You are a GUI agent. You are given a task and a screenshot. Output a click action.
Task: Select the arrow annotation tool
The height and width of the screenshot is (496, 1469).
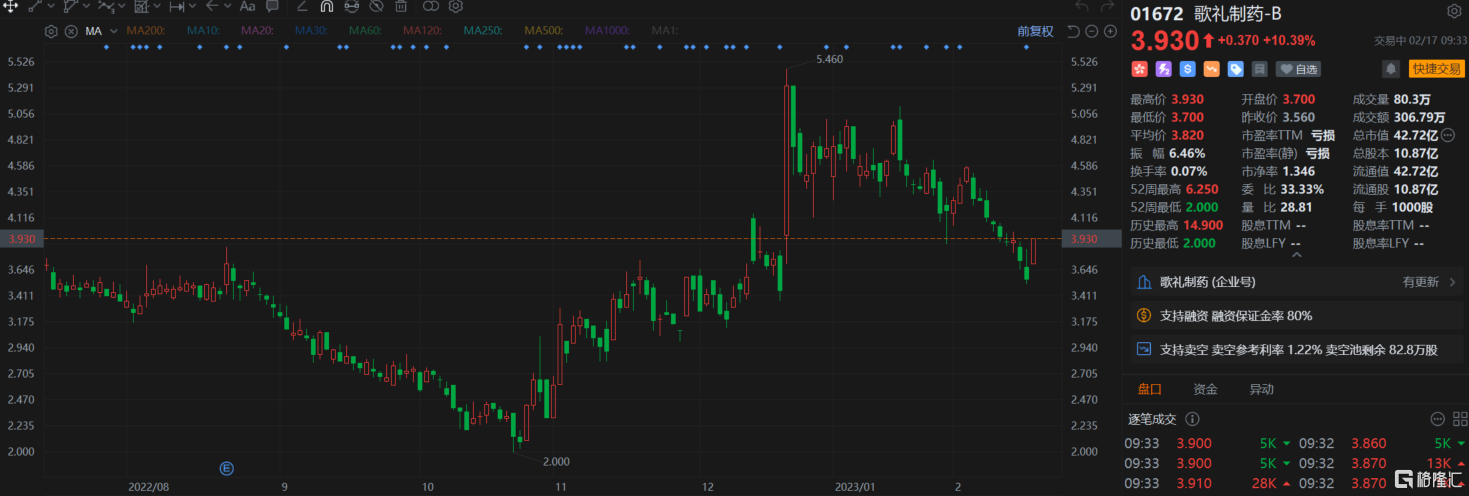point(212,6)
